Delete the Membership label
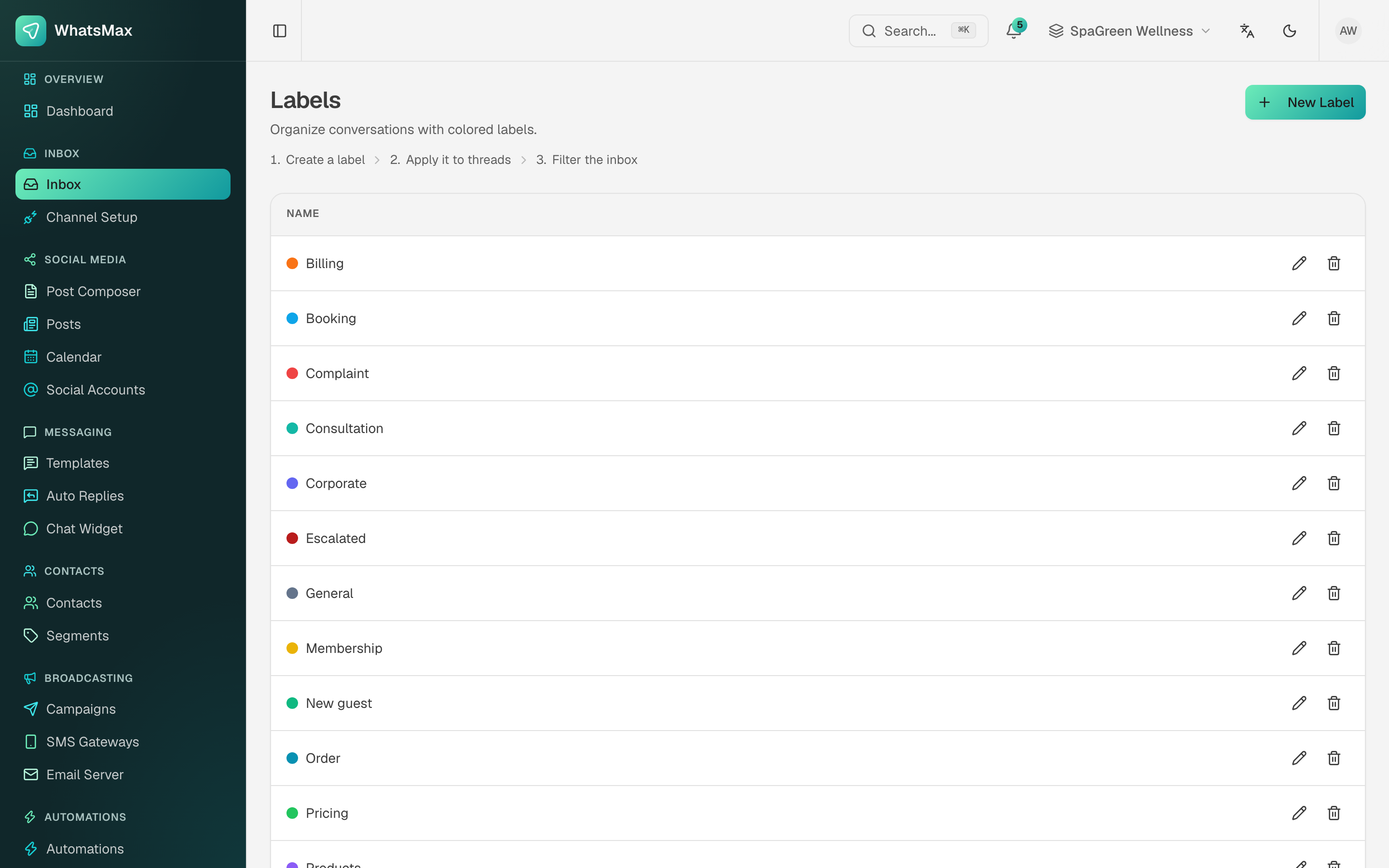The width and height of the screenshot is (1389, 868). click(x=1334, y=648)
